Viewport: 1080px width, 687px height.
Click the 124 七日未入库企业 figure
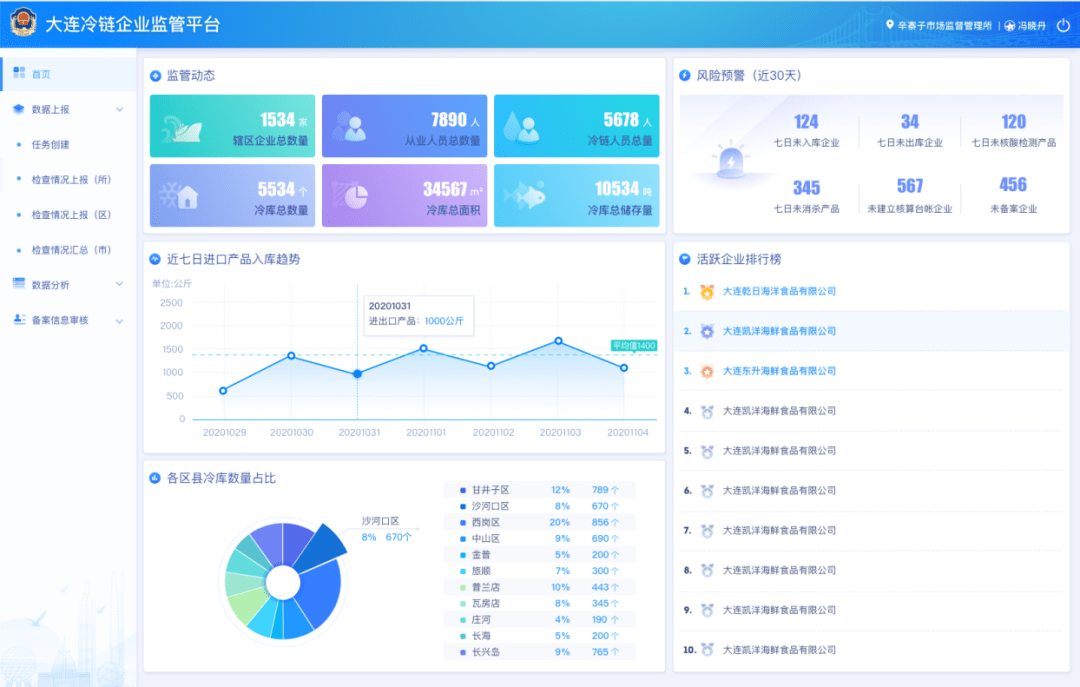pyautogui.click(x=806, y=122)
